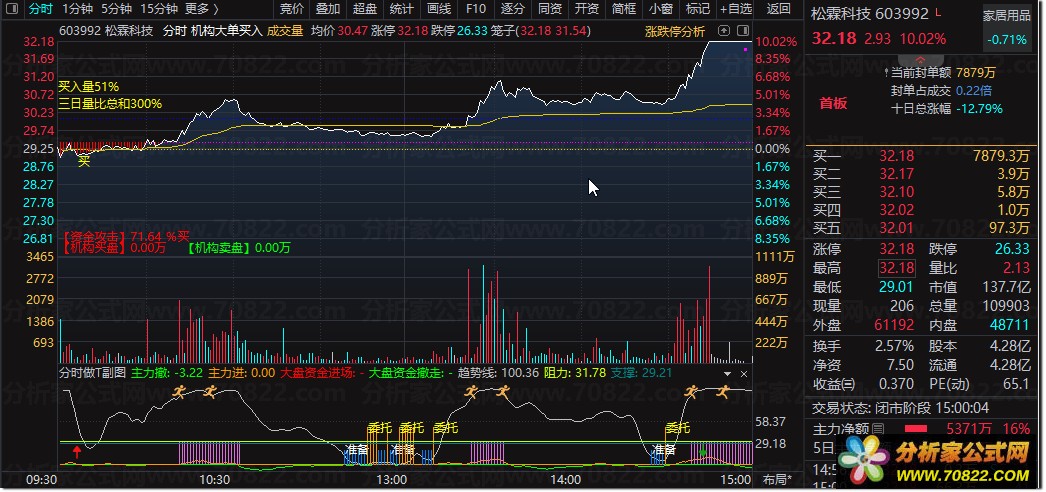Select the 成交量 volume indicator label

[x=285, y=31]
